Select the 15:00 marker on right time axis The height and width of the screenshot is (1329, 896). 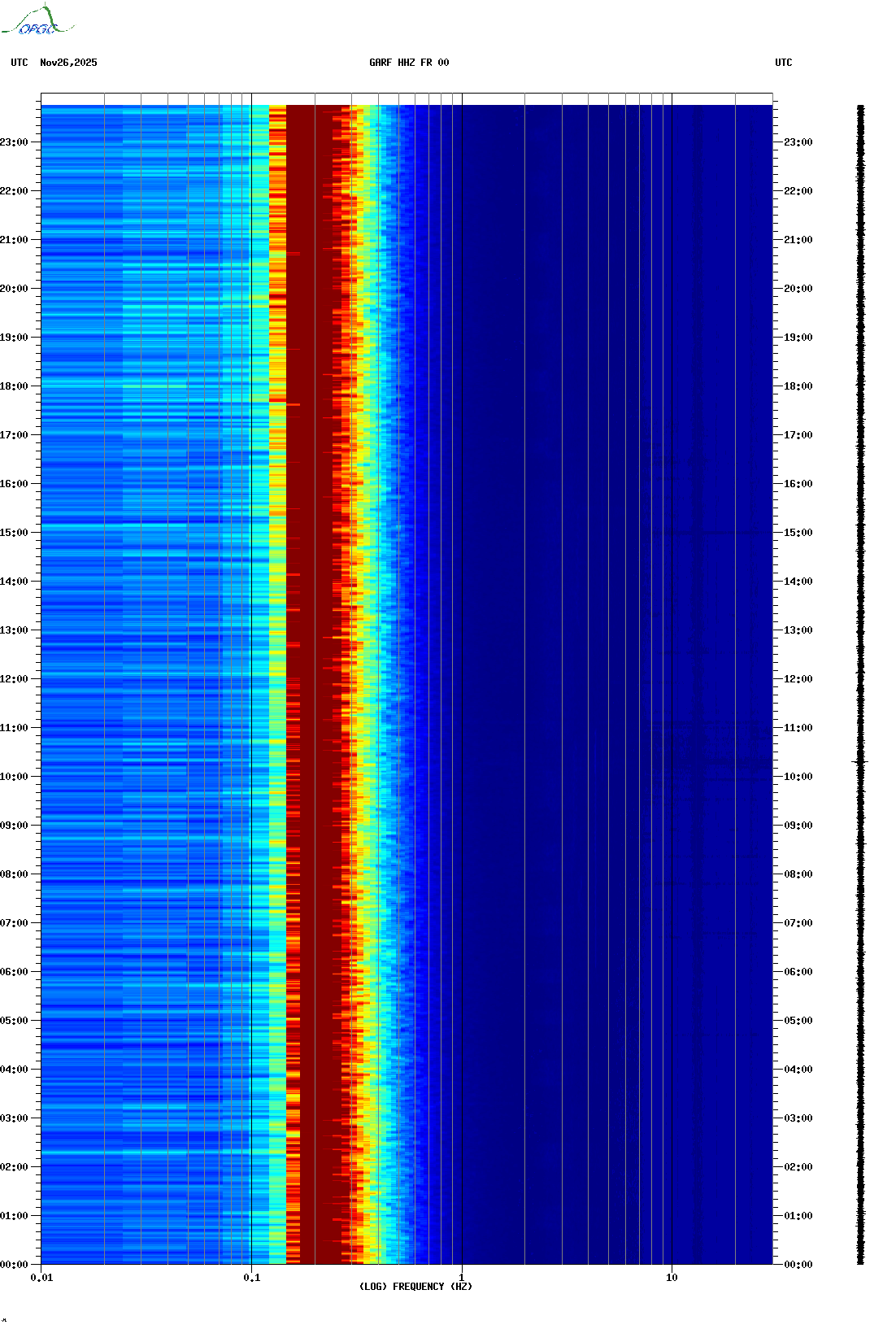tap(798, 533)
